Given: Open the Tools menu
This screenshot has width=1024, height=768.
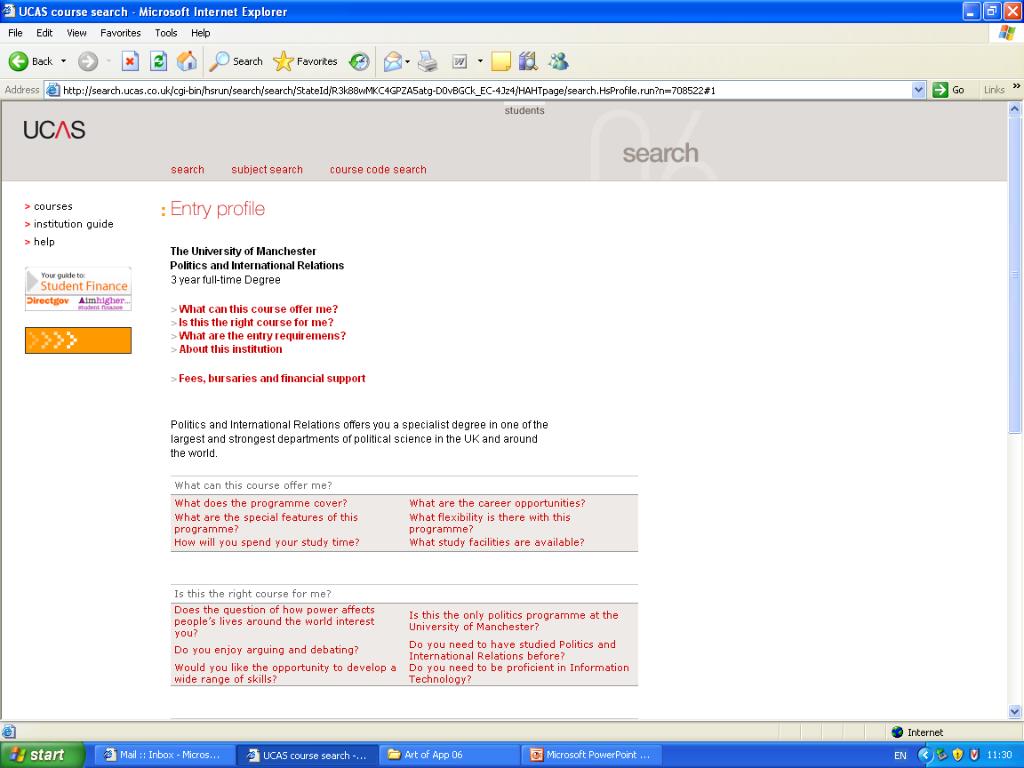Looking at the screenshot, I should [x=166, y=33].
